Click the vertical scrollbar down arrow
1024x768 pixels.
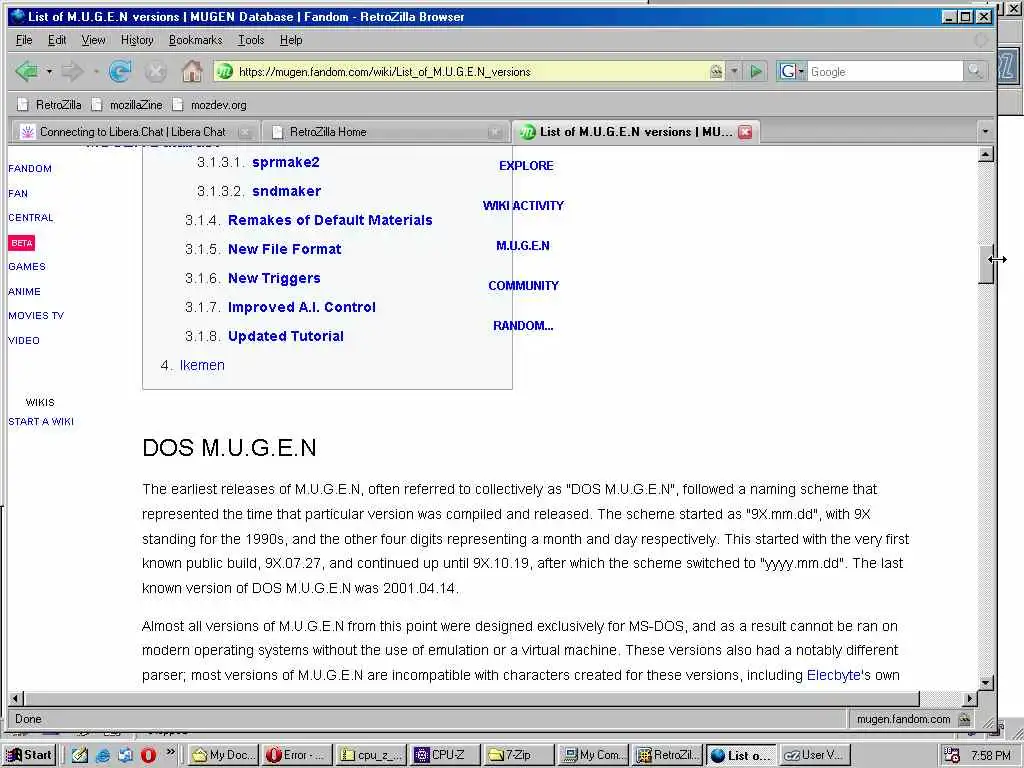985,683
